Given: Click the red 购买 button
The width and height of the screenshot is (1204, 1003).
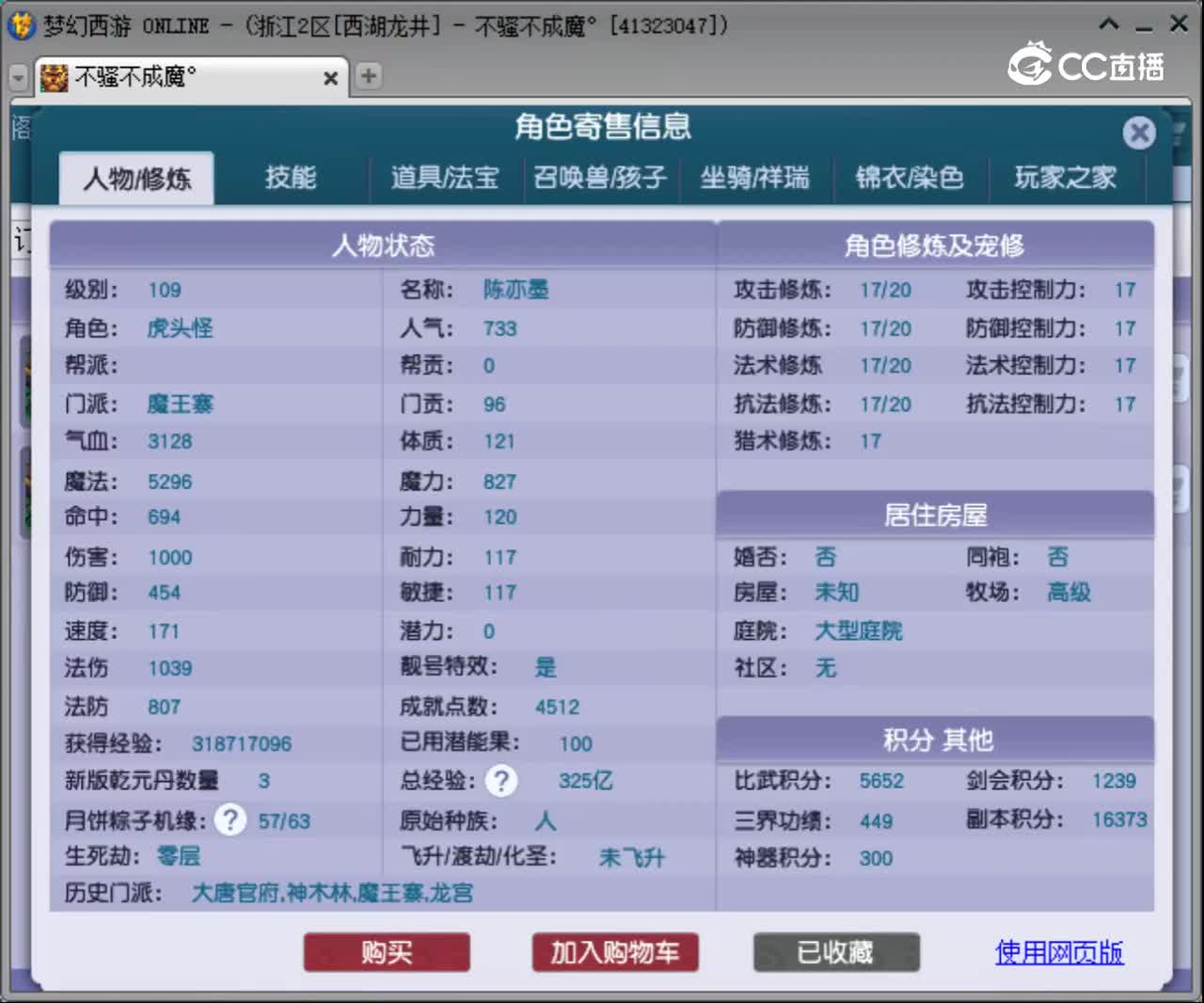Looking at the screenshot, I should pyautogui.click(x=387, y=952).
